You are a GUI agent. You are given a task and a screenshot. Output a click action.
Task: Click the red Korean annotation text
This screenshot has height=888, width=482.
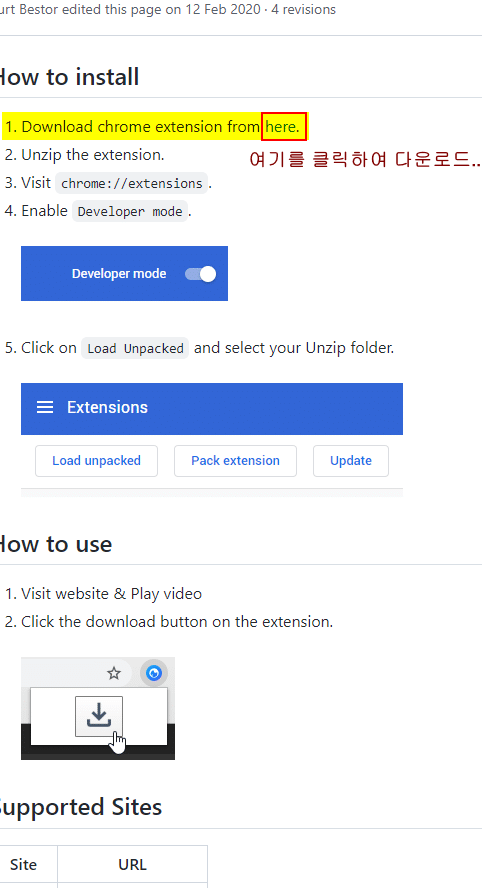(x=365, y=160)
